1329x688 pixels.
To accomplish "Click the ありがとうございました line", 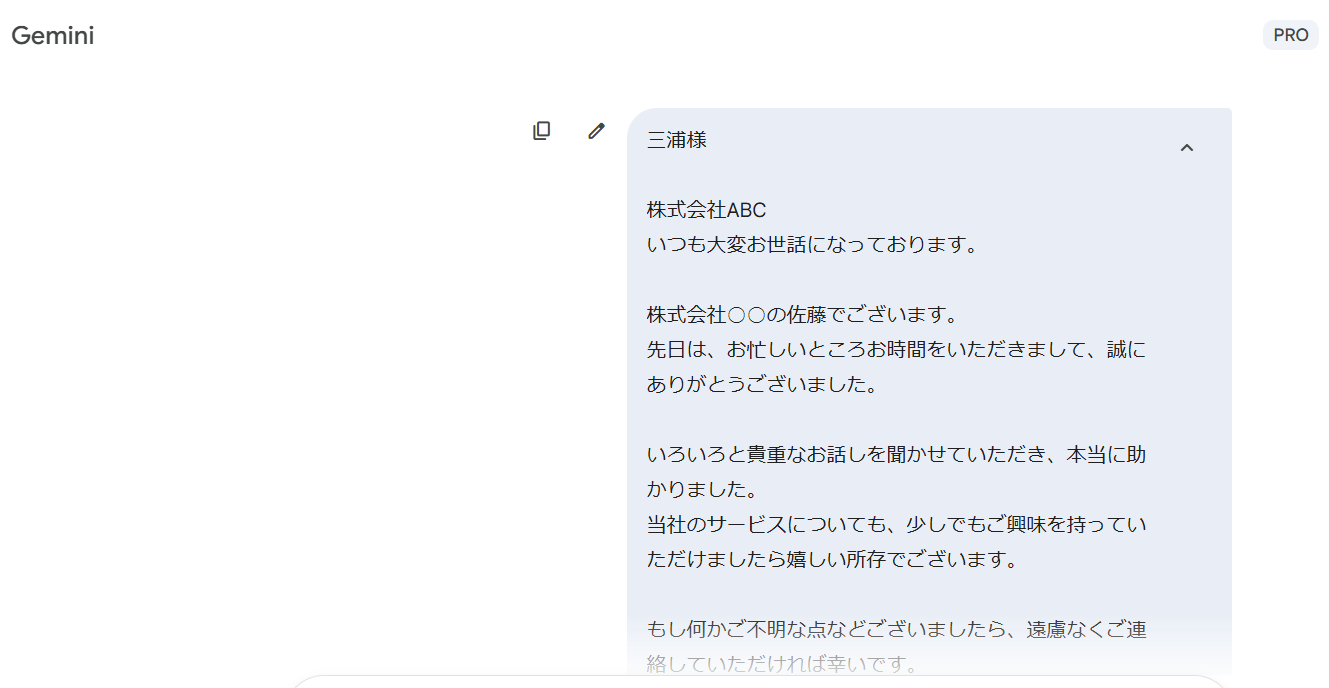I will [x=762, y=385].
